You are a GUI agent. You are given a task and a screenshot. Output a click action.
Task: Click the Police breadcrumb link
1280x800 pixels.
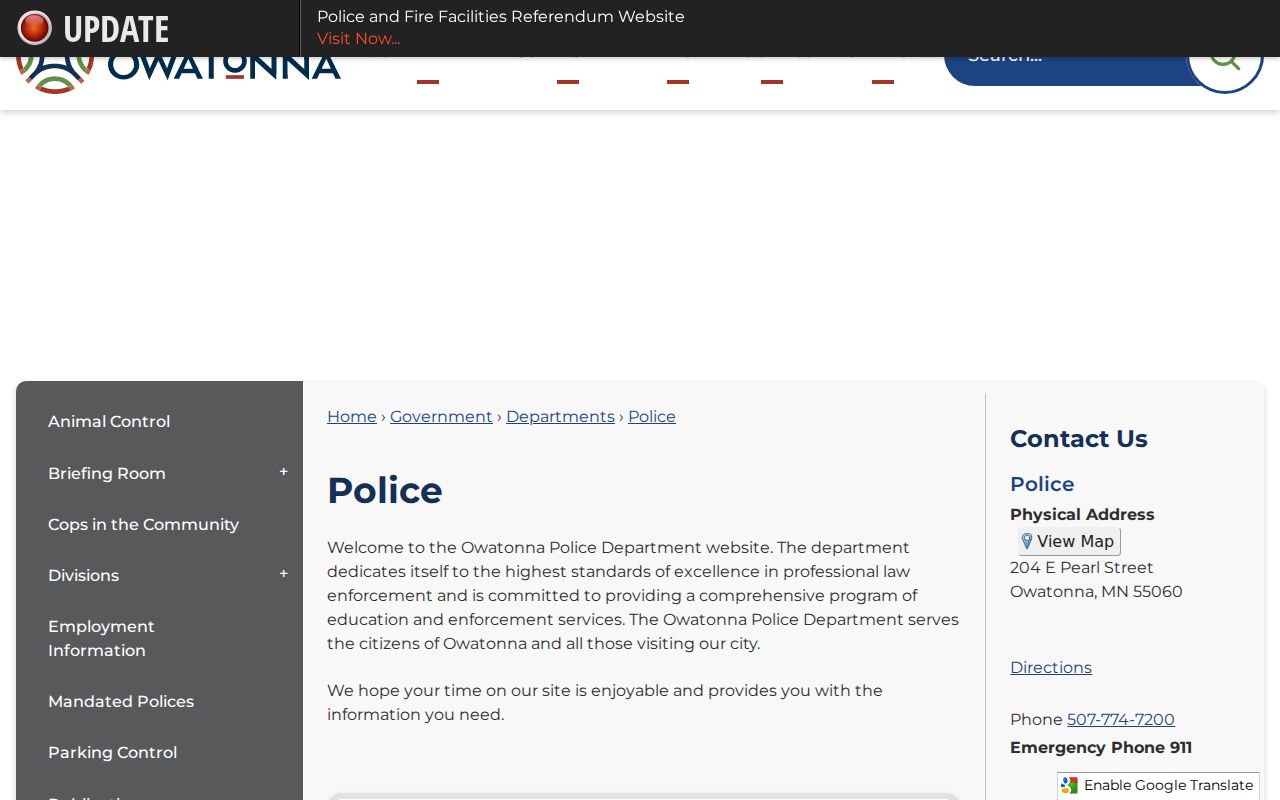click(x=652, y=417)
